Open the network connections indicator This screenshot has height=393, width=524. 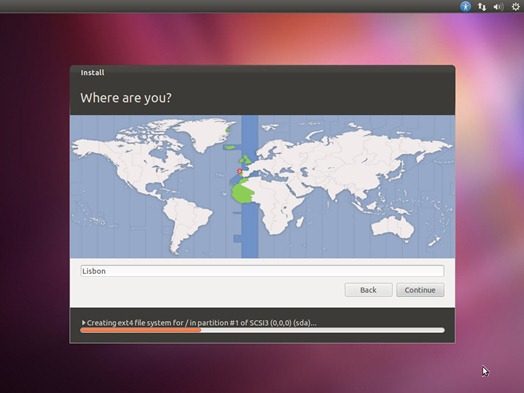tap(482, 7)
